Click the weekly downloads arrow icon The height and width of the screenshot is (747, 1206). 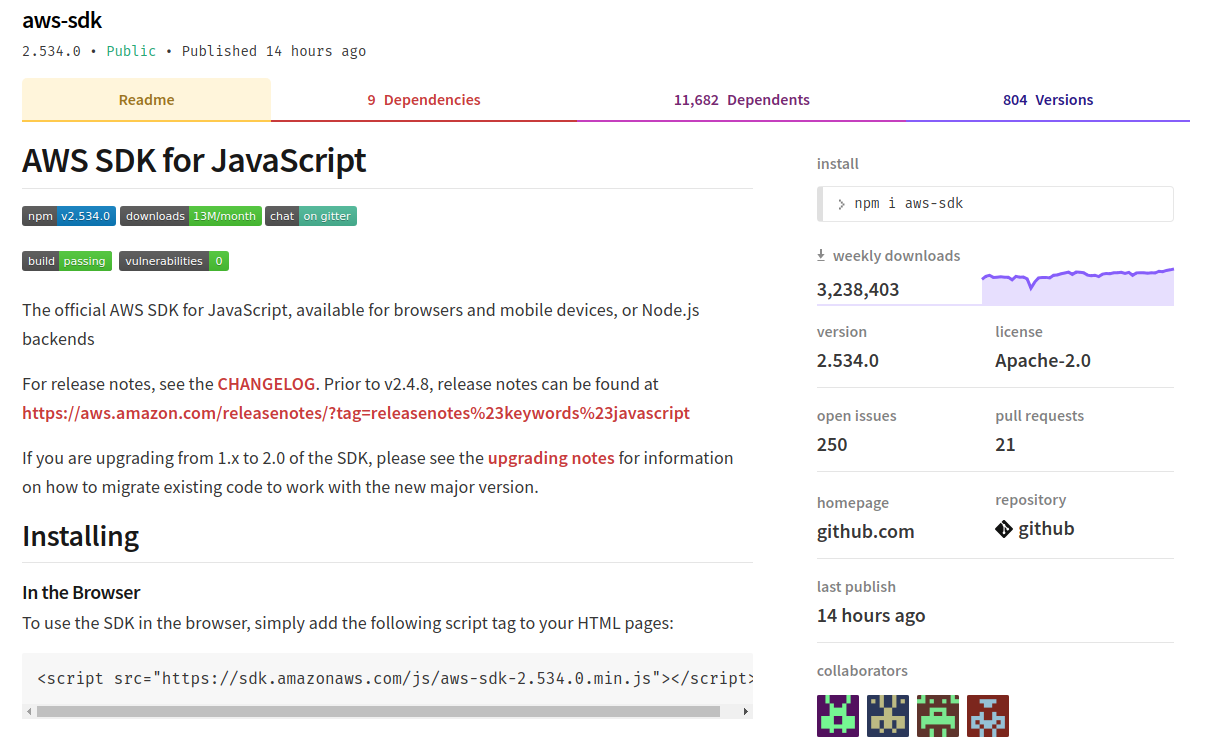(x=822, y=256)
